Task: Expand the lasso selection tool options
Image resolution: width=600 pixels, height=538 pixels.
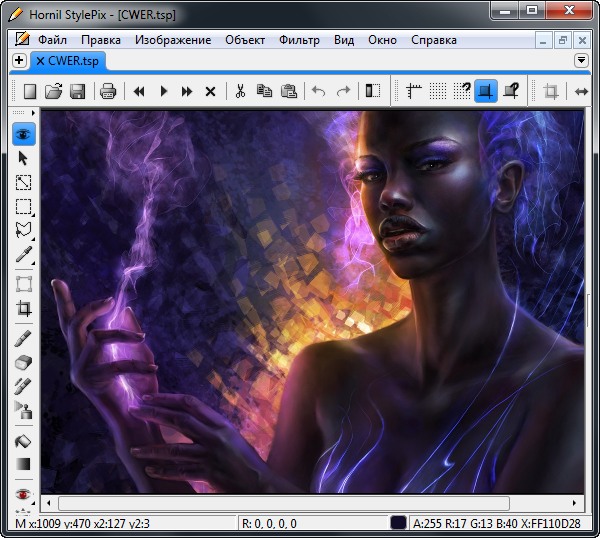Action: pos(24,231)
